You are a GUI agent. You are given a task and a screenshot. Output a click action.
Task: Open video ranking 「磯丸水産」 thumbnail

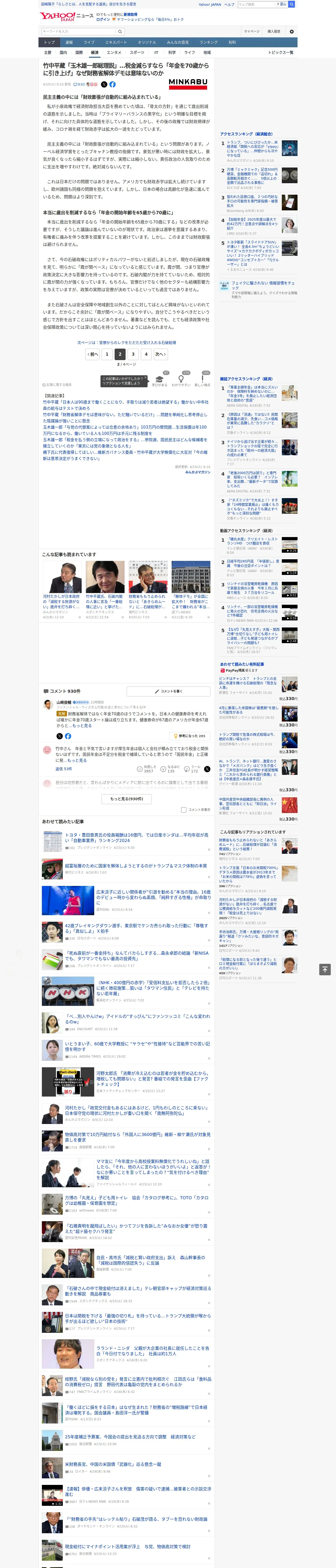[x=290, y=545]
